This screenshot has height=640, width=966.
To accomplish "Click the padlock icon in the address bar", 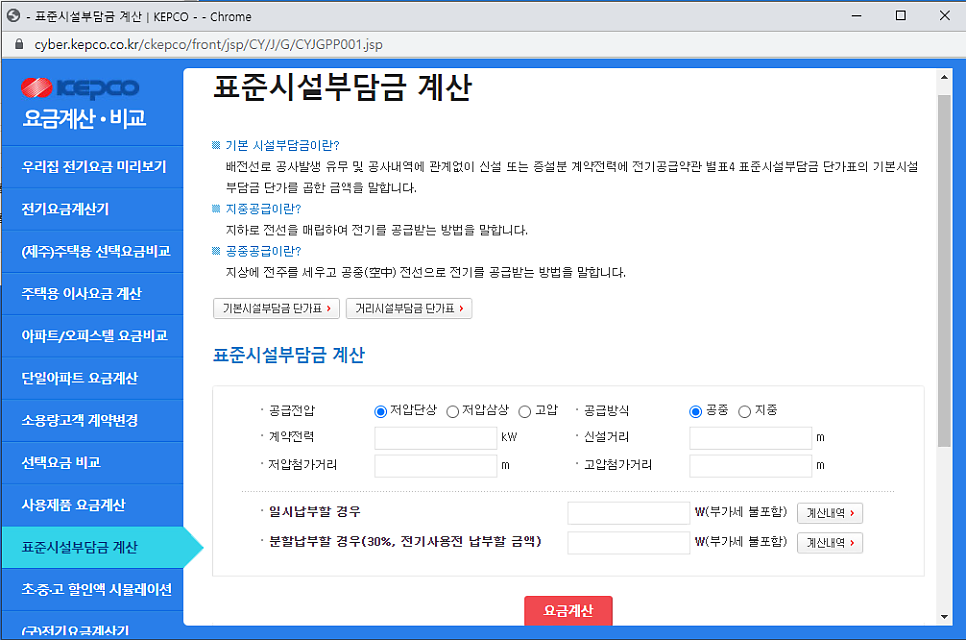I will pos(20,44).
